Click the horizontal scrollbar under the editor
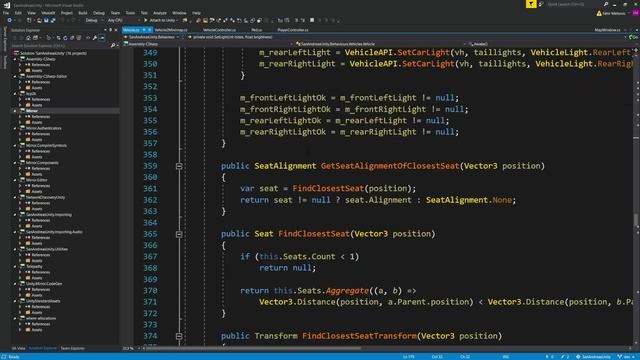Viewport: 640px width, 360px height. (253, 348)
